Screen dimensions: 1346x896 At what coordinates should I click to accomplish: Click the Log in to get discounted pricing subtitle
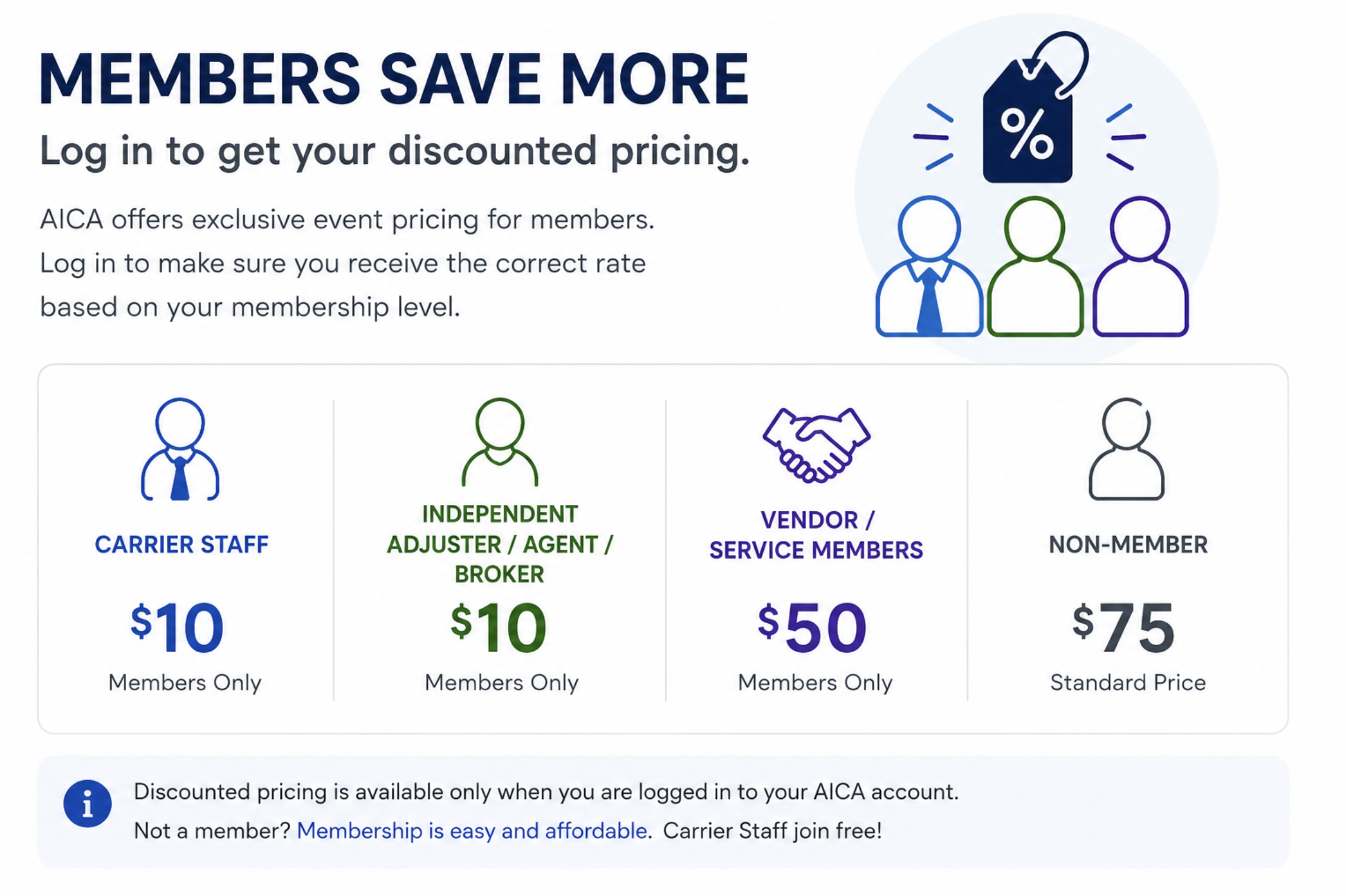(395, 152)
